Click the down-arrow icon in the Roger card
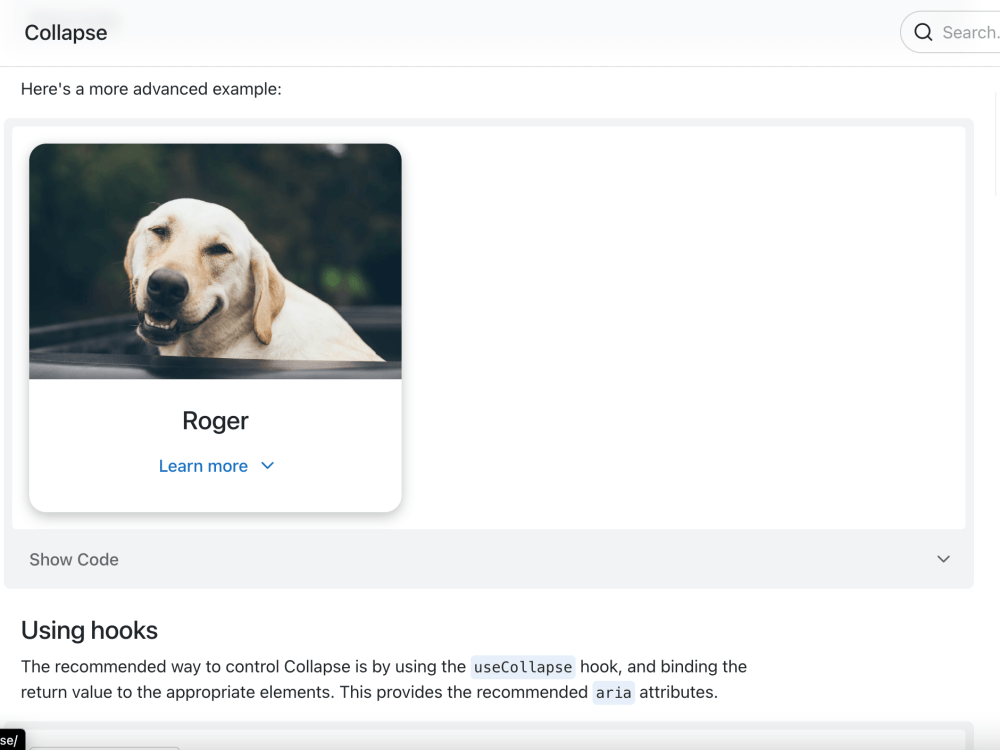1000x750 pixels. point(267,465)
